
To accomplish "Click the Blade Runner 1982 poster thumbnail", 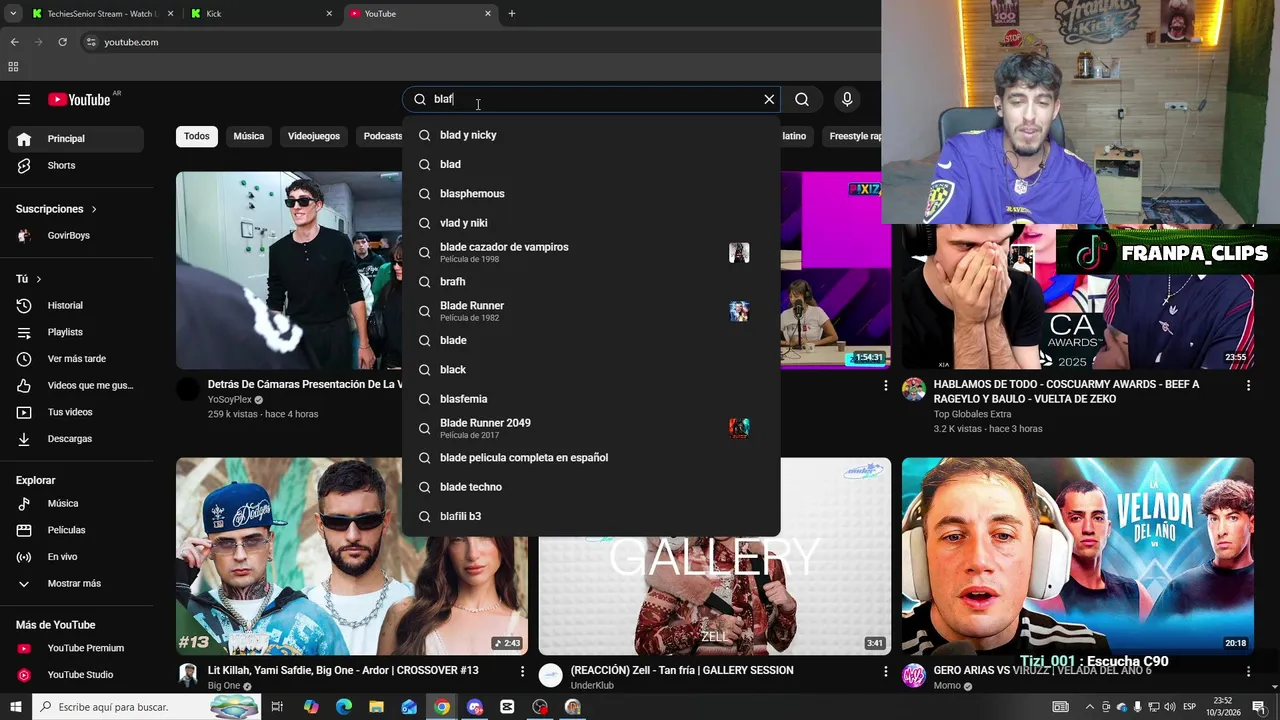I will tap(739, 311).
